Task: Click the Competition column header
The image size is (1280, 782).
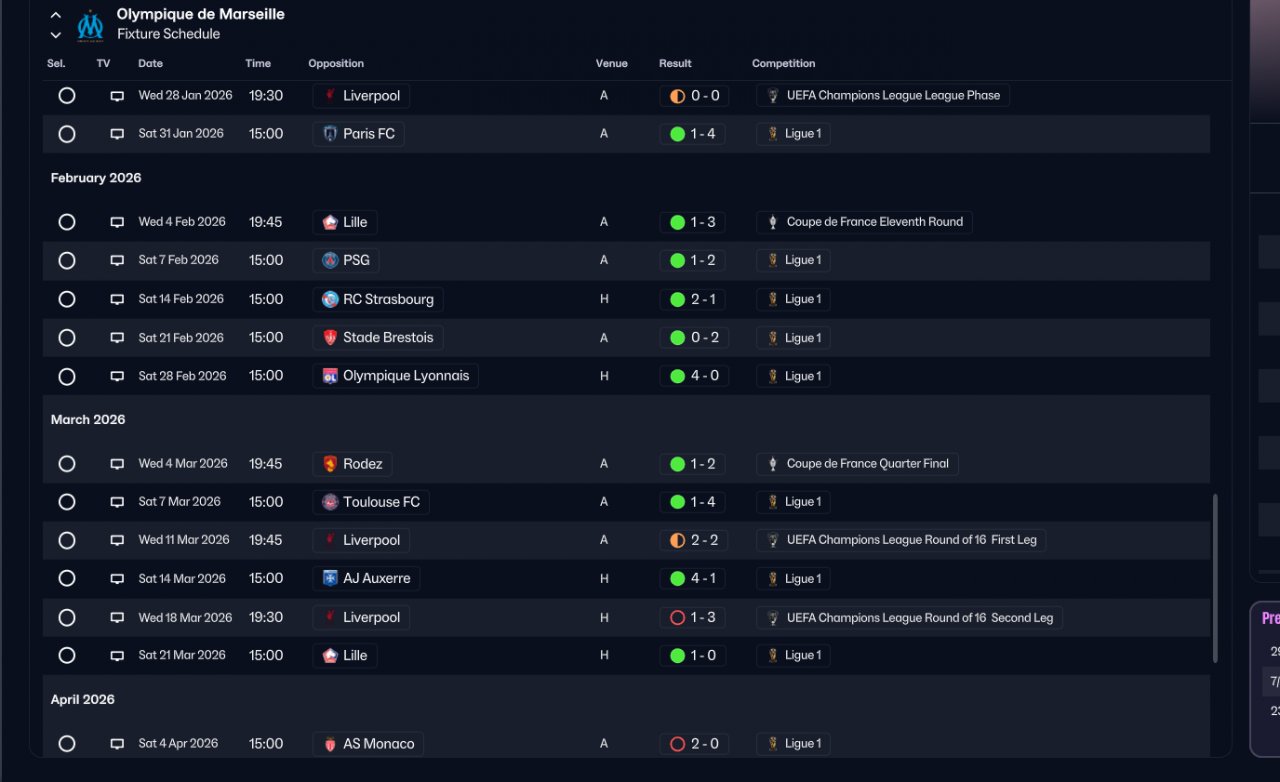Action: click(783, 63)
